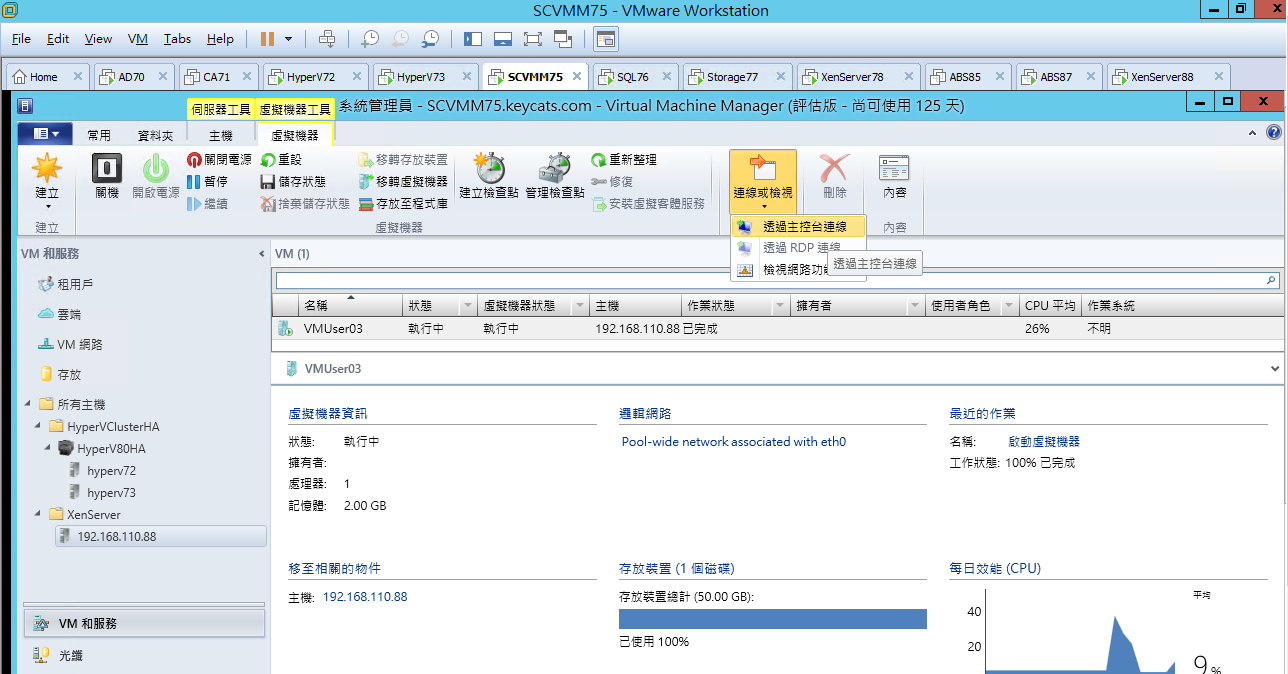
Task: Open the 啟動虛擬機器 recent job link
Action: tap(1044, 442)
